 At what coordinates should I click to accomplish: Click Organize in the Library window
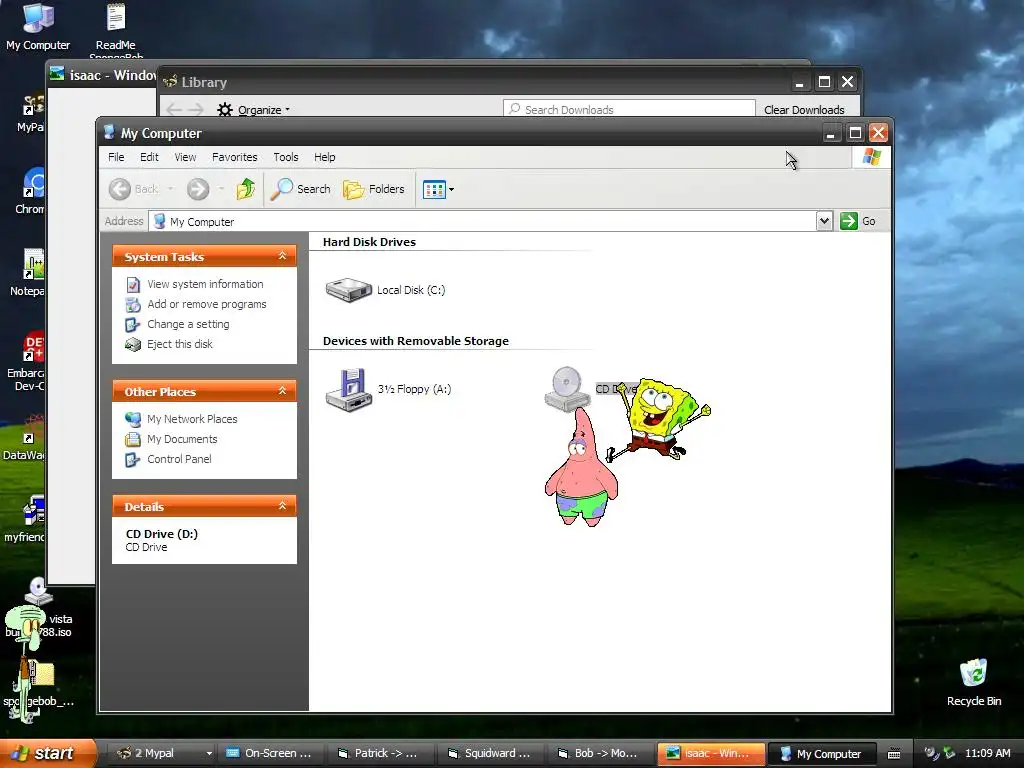[253, 110]
